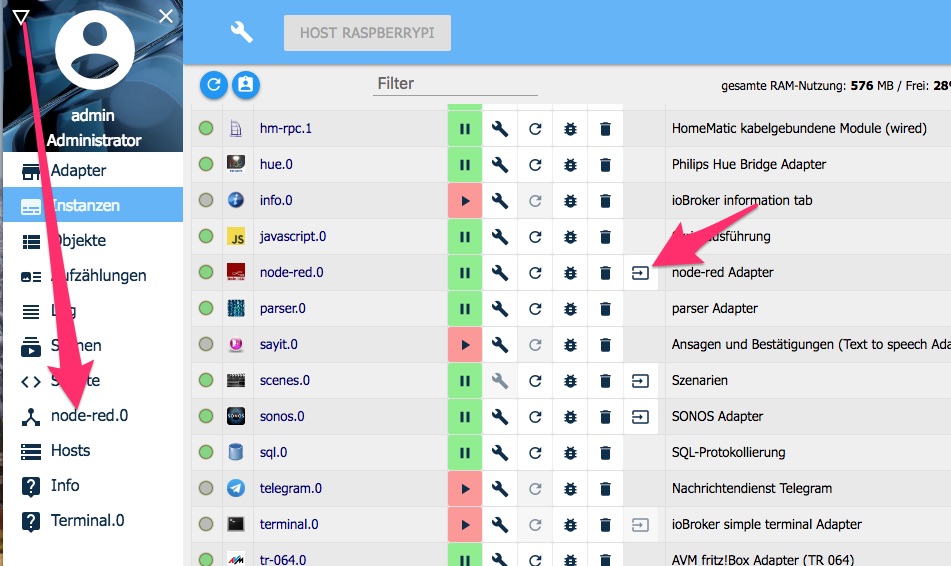Viewport: 951px width, 566px height.
Task: Click hm-rpc.1 instance name
Action: pos(286,129)
